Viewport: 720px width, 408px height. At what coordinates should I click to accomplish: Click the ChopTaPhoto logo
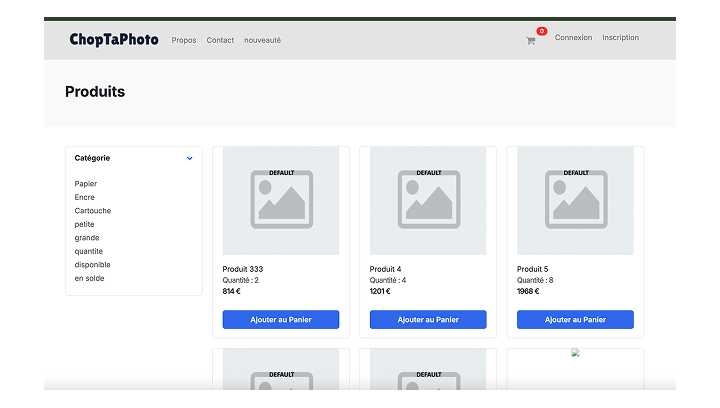click(114, 39)
